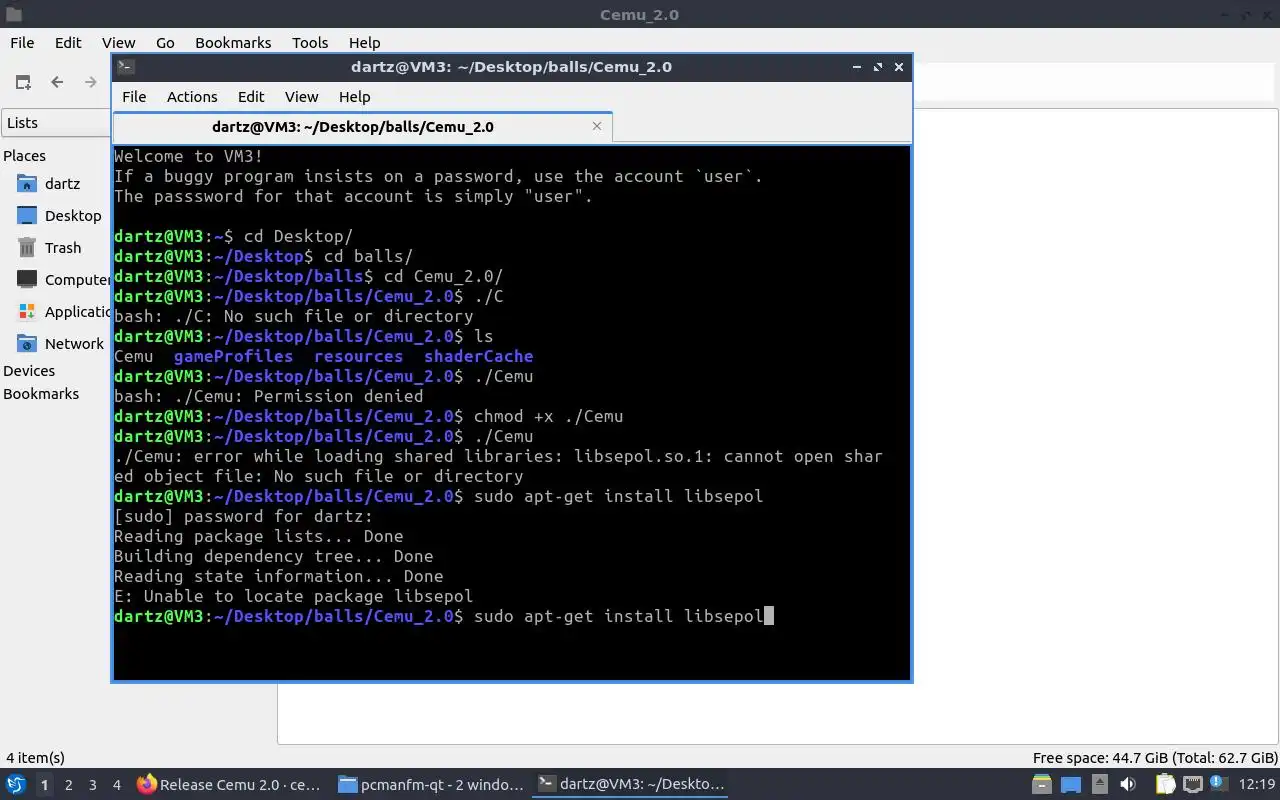Click the dartz home folder icon
The width and height of the screenshot is (1280, 800).
[27, 184]
